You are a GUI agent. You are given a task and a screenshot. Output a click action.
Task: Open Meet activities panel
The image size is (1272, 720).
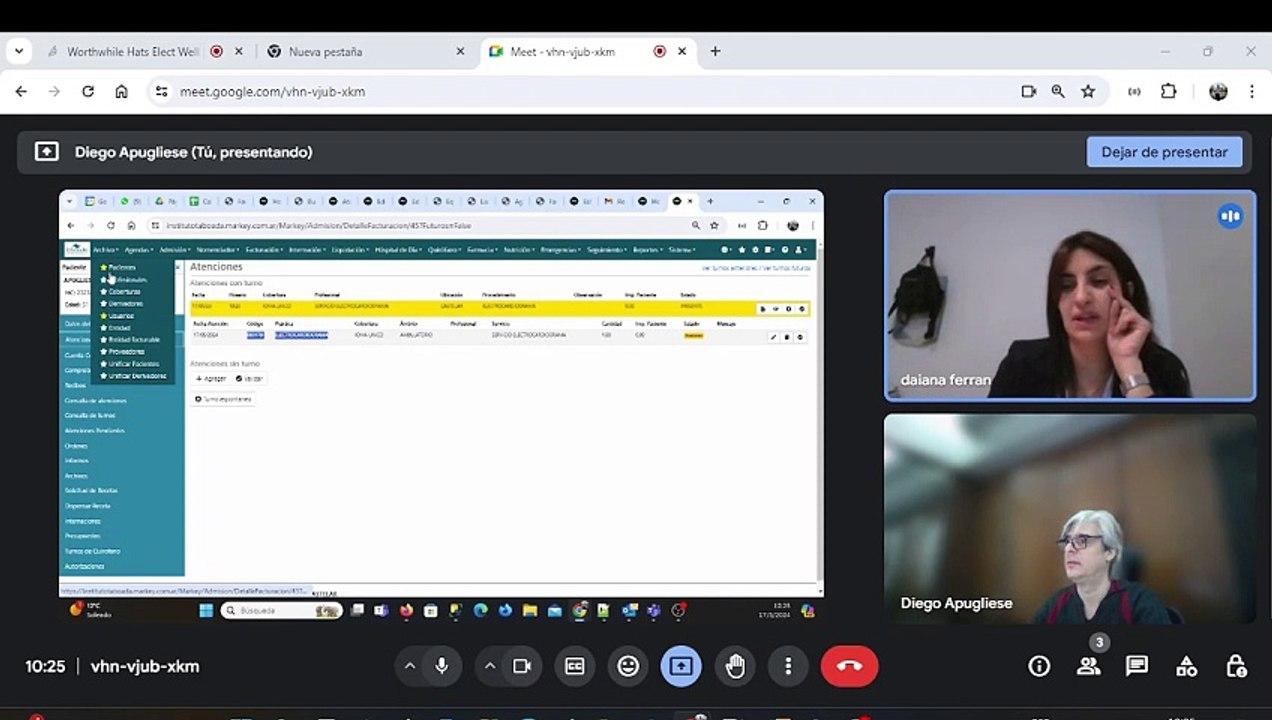[1186, 666]
